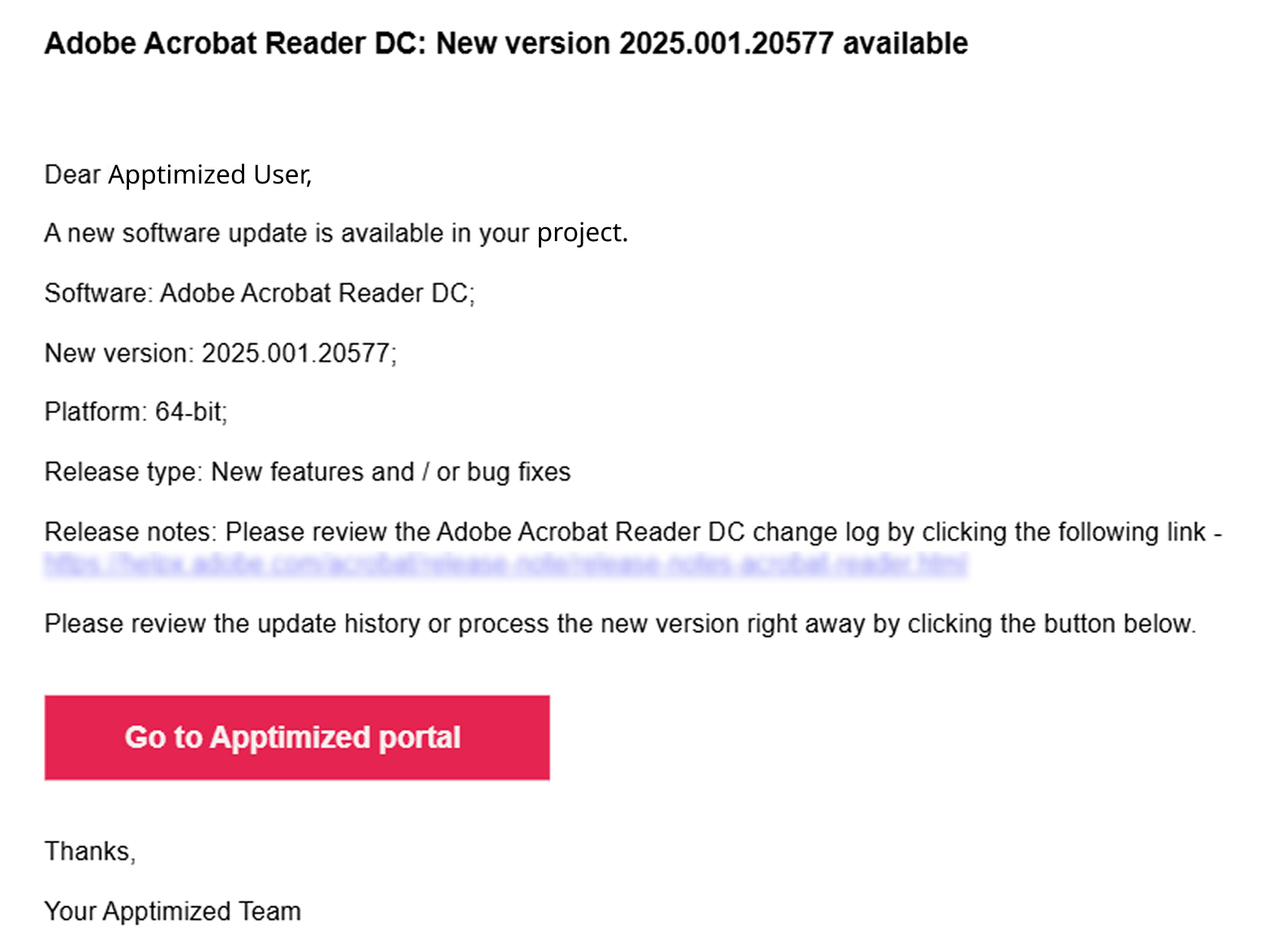This screenshot has height=952, width=1282.
Task: Click the 'Dear Apptimized User' greeting
Action: pos(178,174)
